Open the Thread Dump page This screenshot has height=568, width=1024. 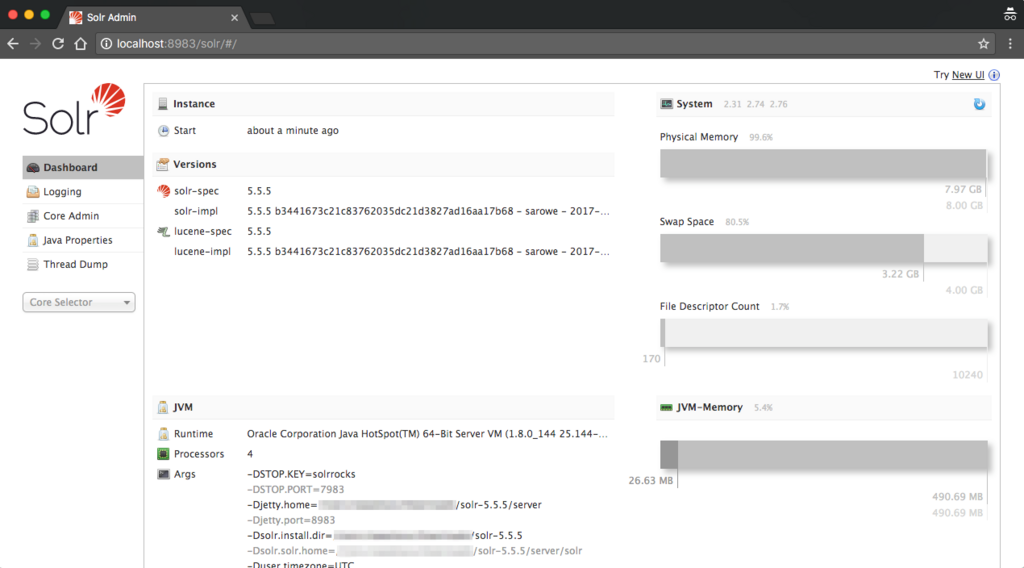83,264
